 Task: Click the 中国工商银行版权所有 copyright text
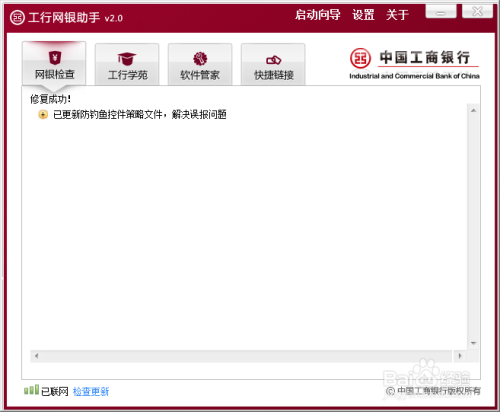click(x=433, y=391)
